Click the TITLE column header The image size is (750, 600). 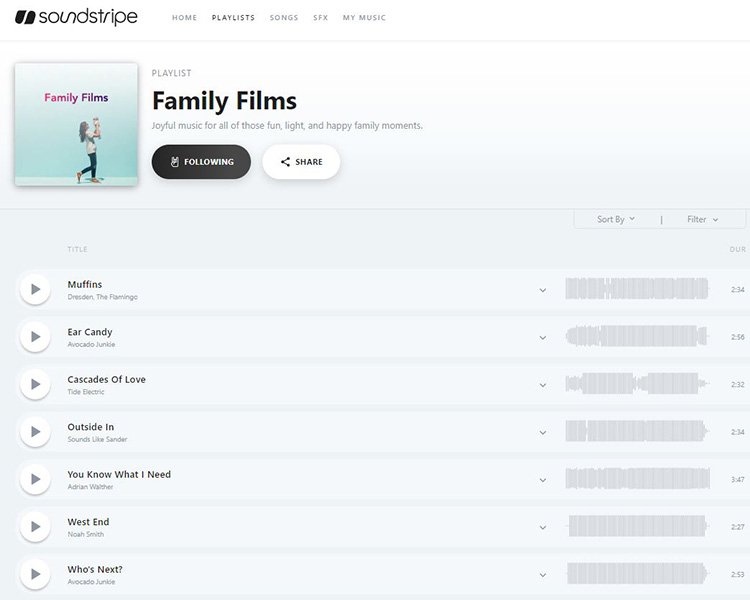coord(77,249)
